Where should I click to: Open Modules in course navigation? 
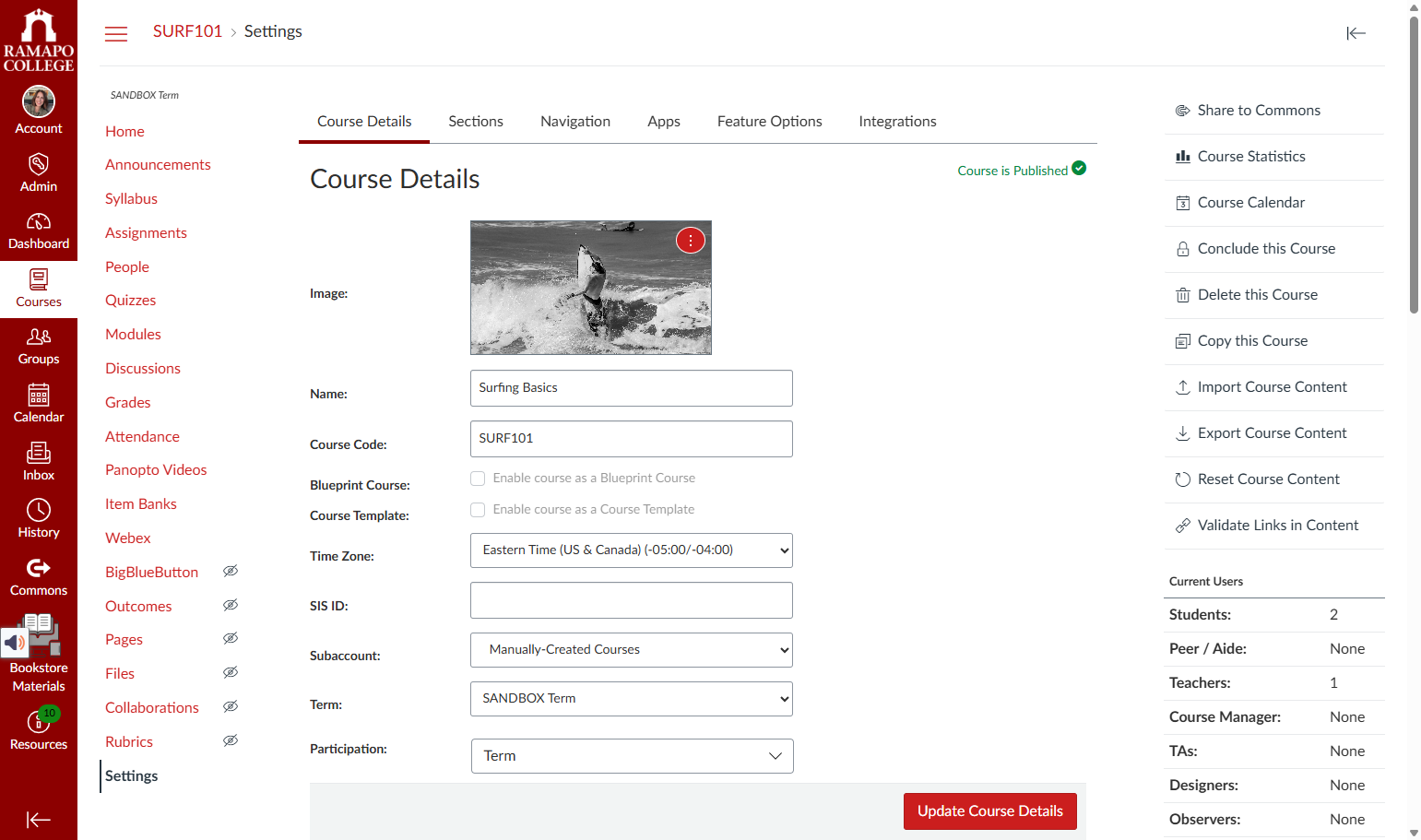coord(133,334)
